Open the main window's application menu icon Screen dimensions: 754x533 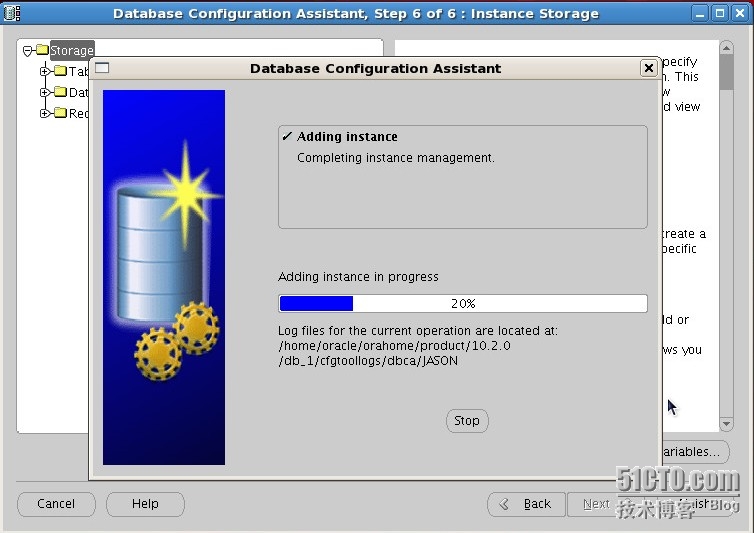click(12, 13)
